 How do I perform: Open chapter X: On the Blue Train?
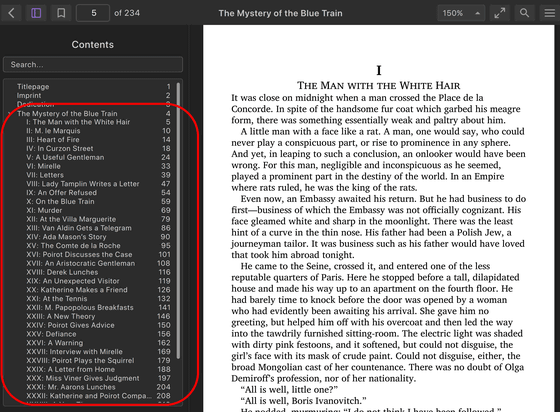(x=98, y=201)
